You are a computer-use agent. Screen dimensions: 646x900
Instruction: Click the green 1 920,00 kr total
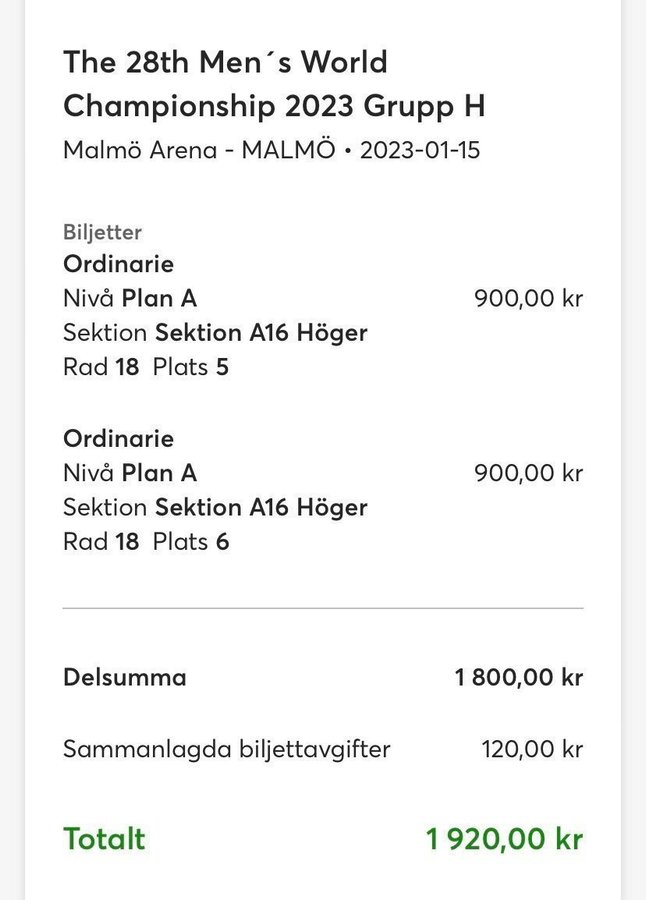[504, 839]
